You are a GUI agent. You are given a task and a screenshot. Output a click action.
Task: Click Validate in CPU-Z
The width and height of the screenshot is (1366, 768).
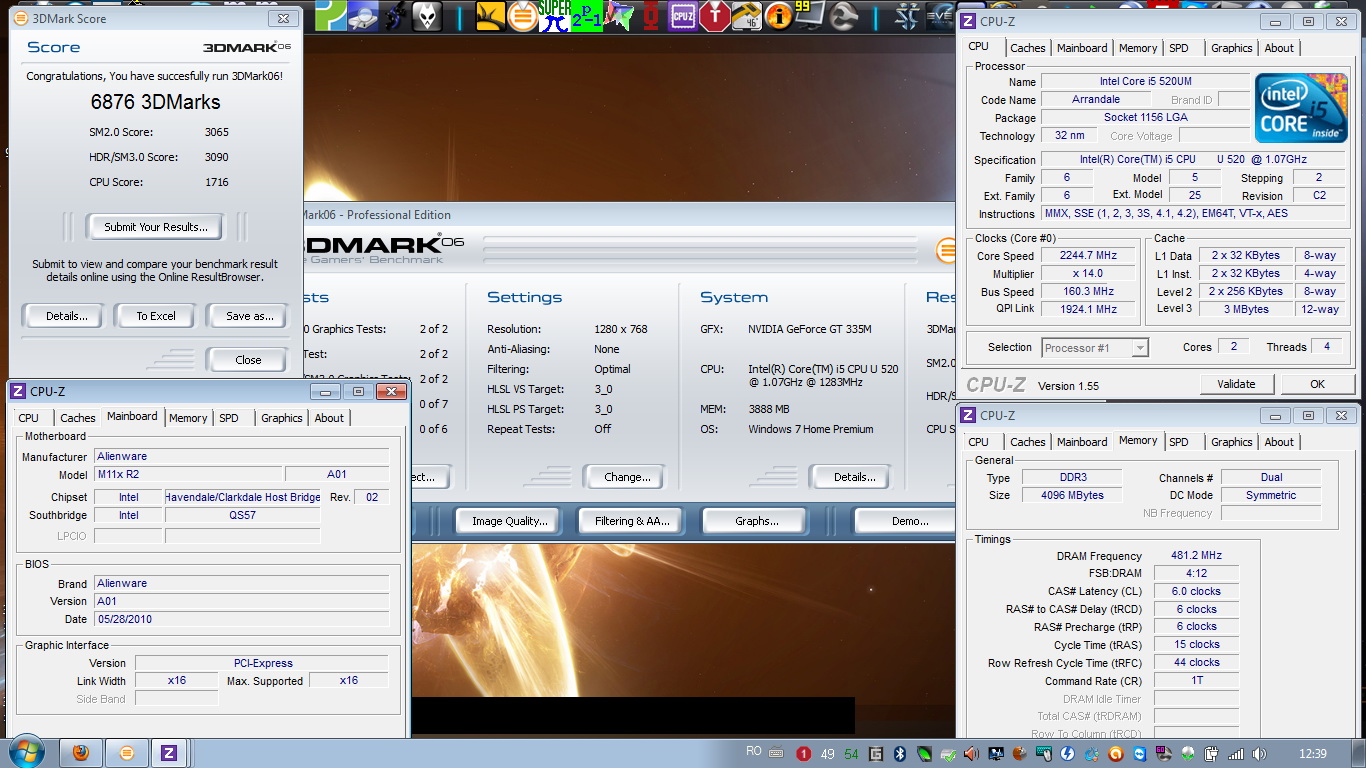pyautogui.click(x=1236, y=384)
